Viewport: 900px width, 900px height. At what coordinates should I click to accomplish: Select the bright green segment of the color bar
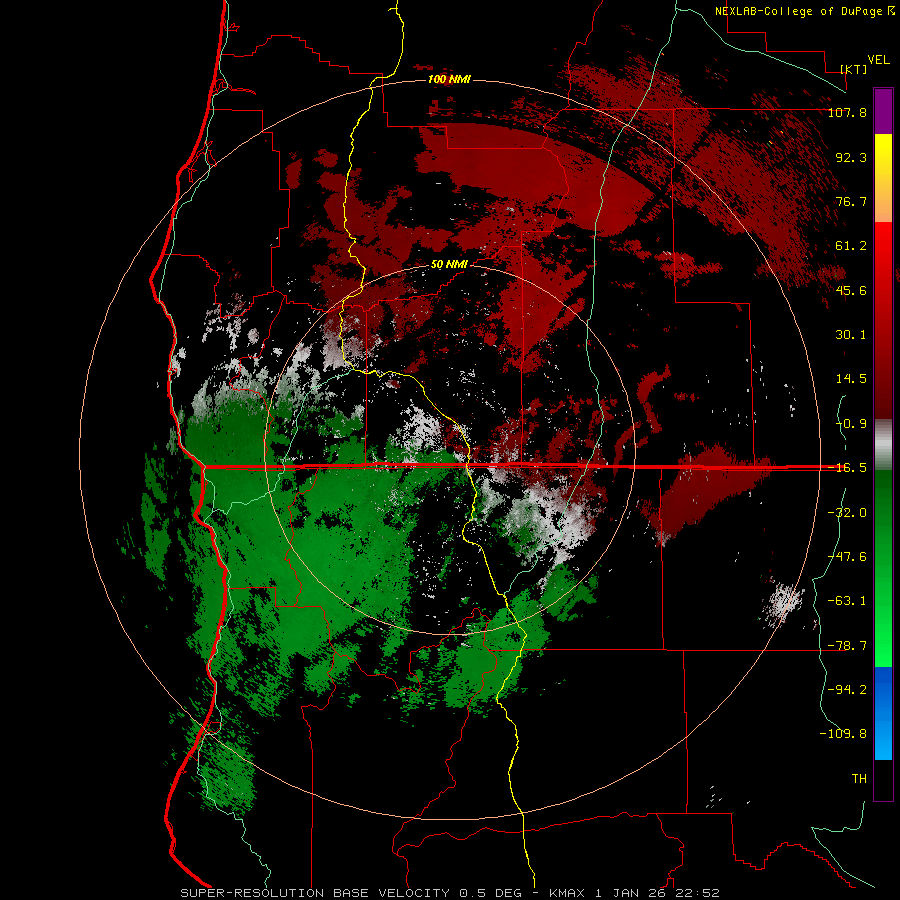point(883,568)
